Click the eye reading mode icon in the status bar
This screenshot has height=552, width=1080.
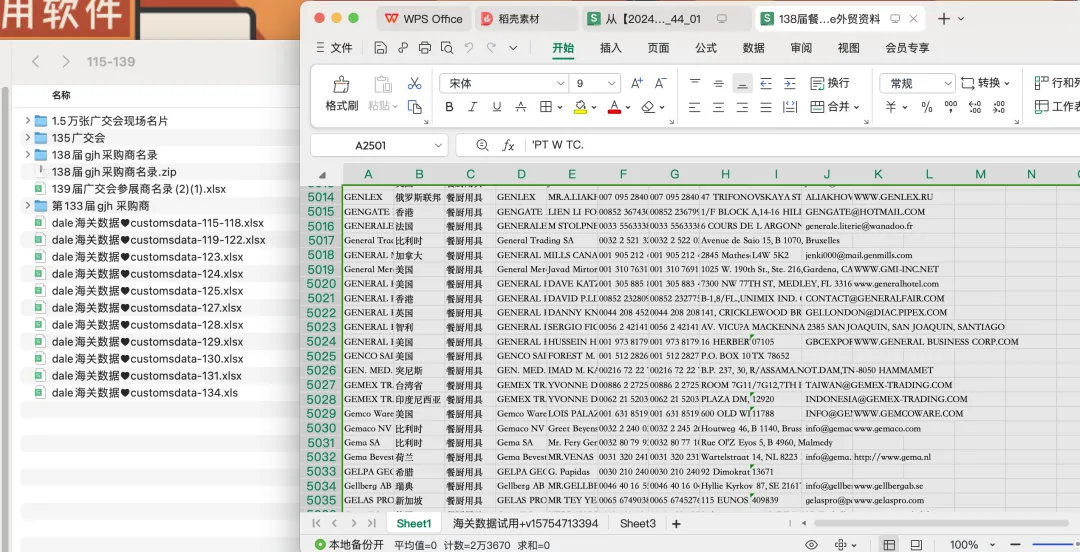point(812,544)
